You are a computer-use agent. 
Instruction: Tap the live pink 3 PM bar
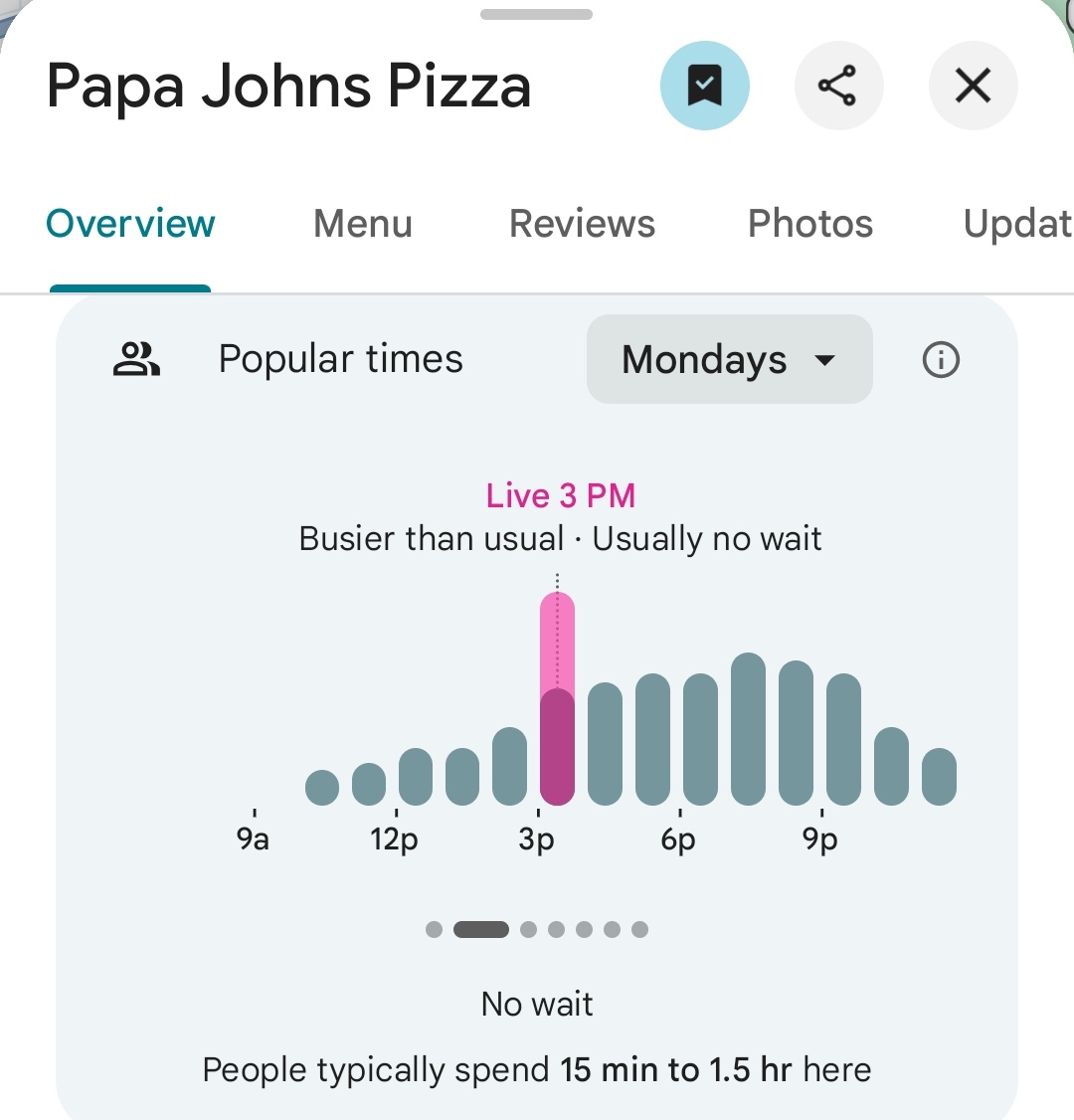pyautogui.click(x=557, y=698)
